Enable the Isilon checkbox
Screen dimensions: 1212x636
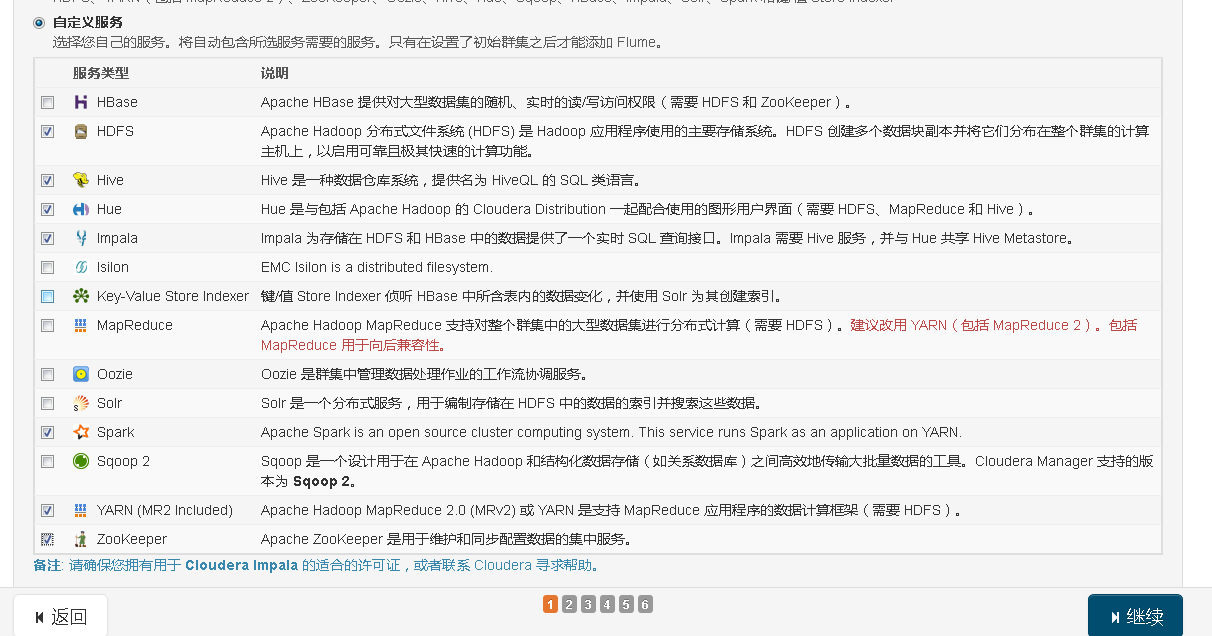point(48,268)
